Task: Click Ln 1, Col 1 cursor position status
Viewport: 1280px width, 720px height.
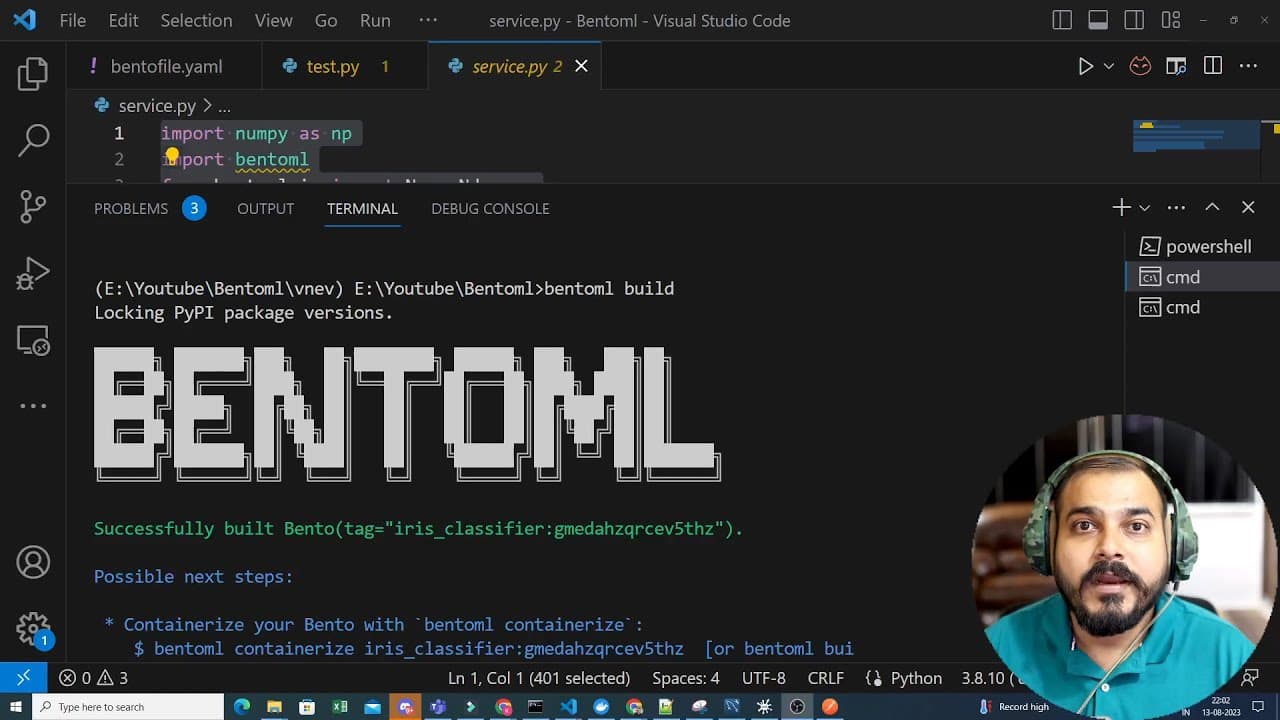Action: [539, 678]
